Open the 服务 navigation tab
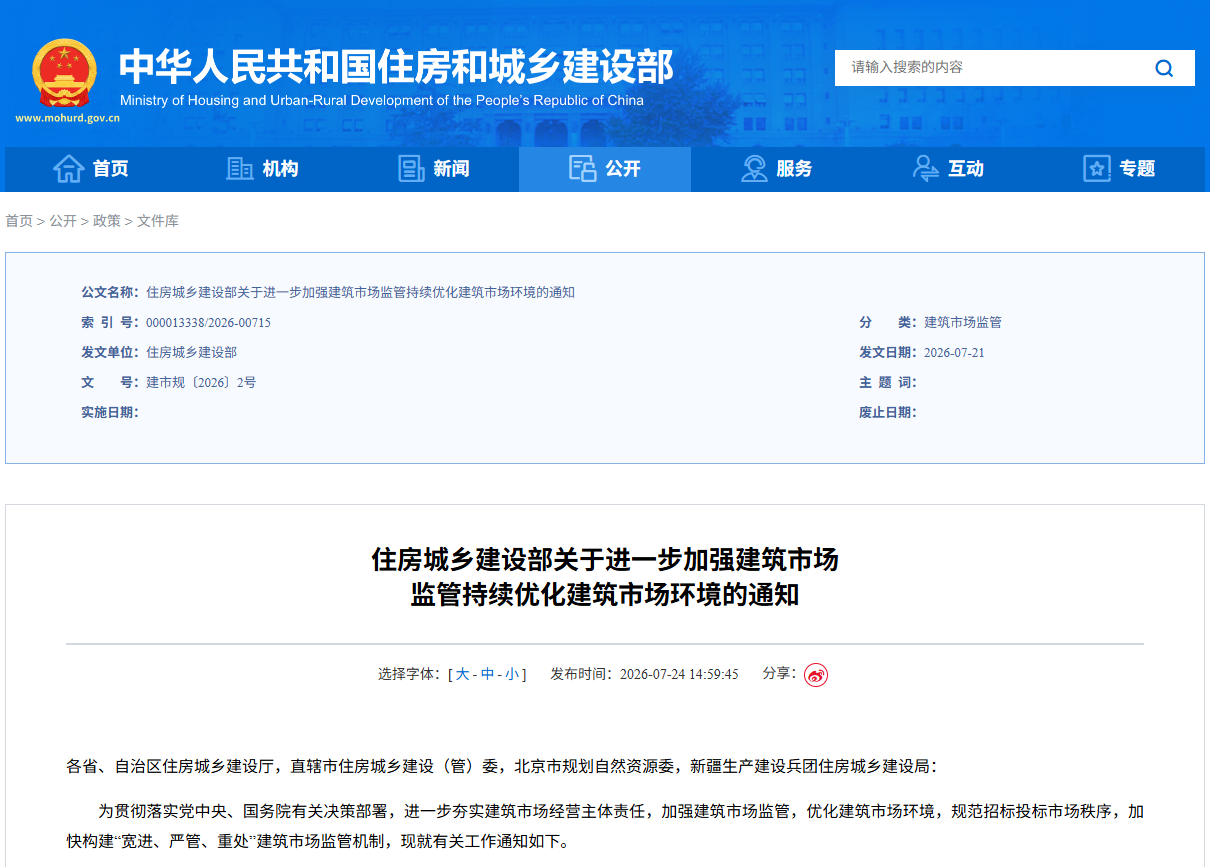This screenshot has height=867, width=1210. pyautogui.click(x=776, y=169)
